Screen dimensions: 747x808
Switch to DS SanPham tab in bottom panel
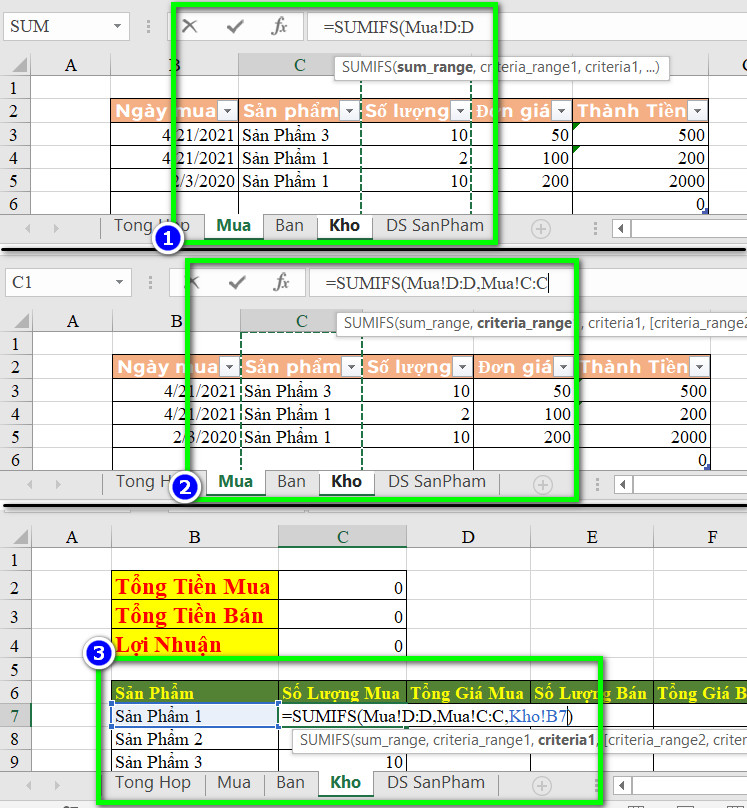[x=436, y=782]
